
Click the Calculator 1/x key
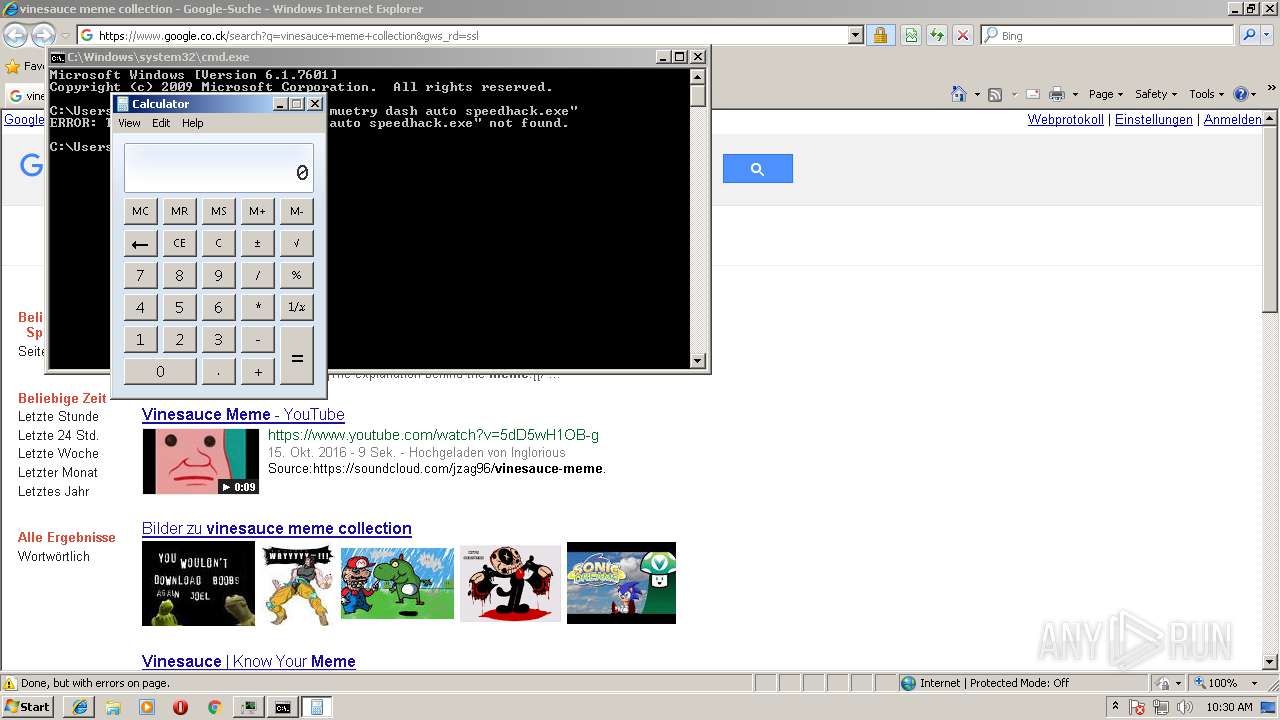[297, 307]
